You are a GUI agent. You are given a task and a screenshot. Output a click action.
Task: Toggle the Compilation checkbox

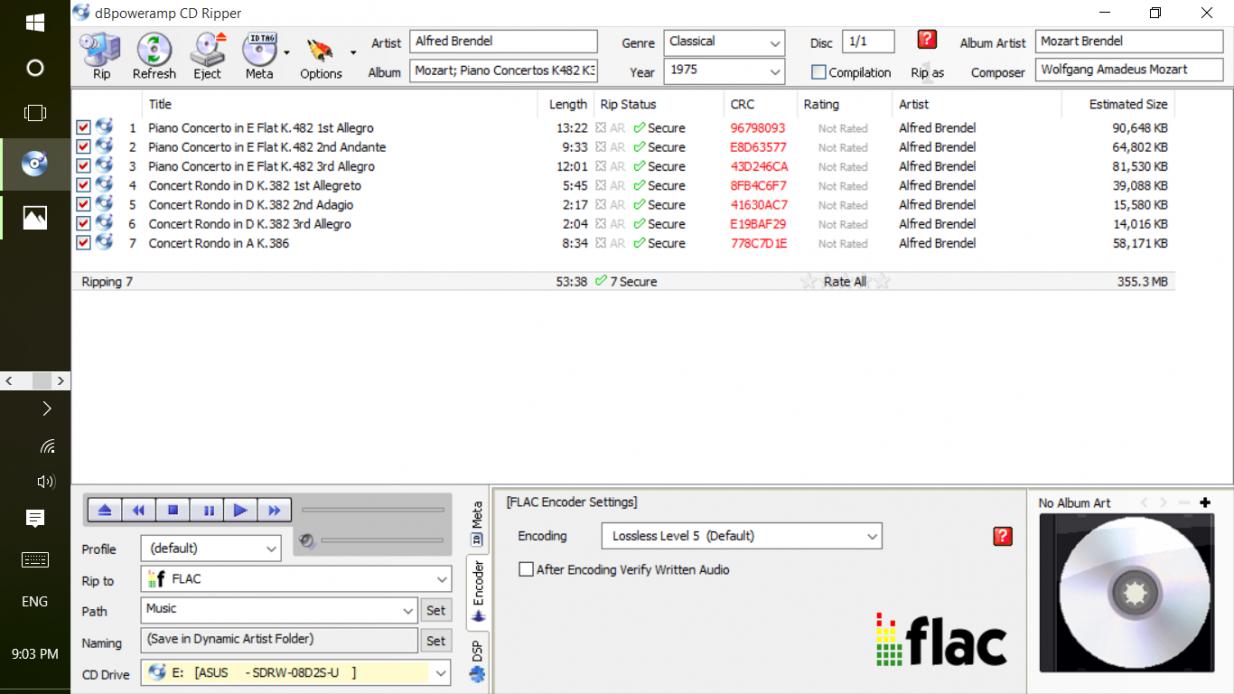[819, 72]
